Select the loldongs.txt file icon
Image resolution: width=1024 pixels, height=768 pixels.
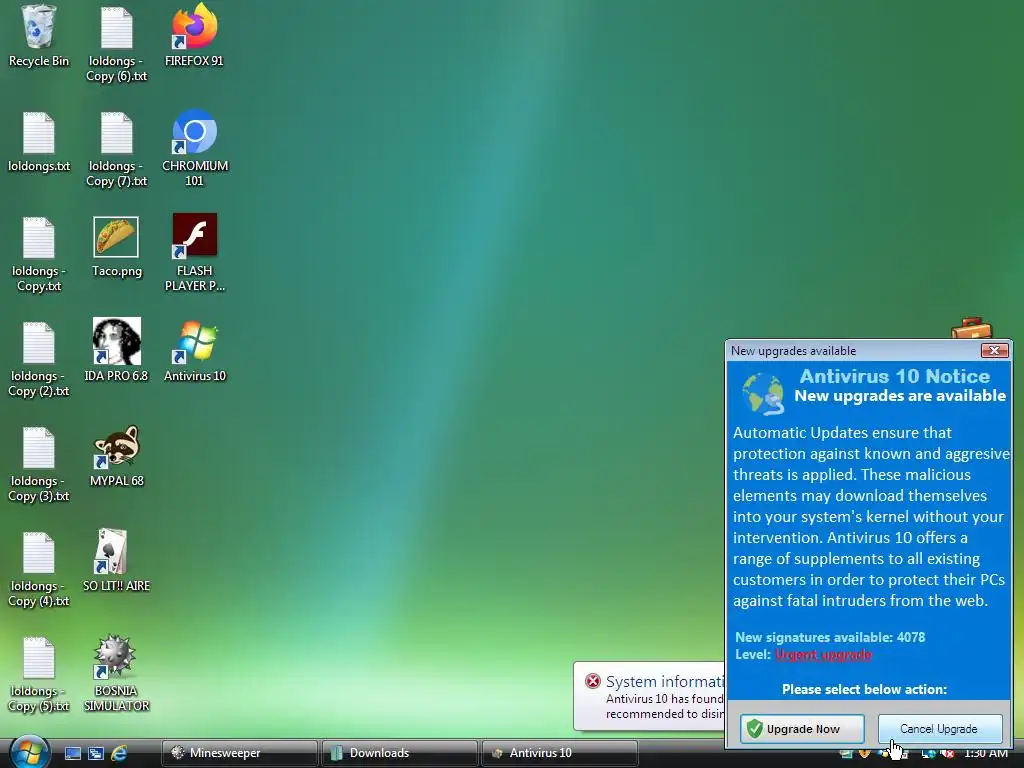coord(39,142)
